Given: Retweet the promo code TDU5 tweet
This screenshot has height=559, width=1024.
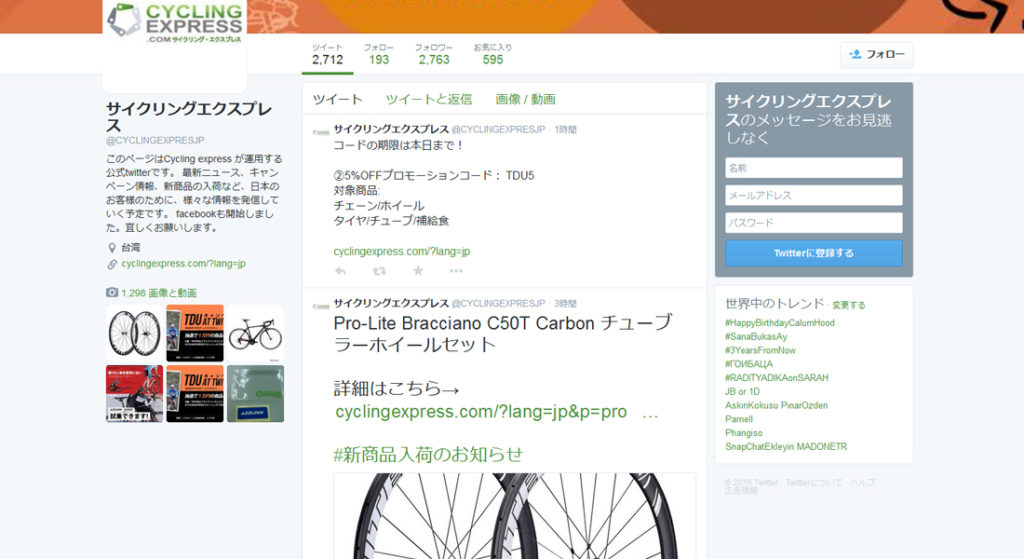Looking at the screenshot, I should click(x=379, y=270).
